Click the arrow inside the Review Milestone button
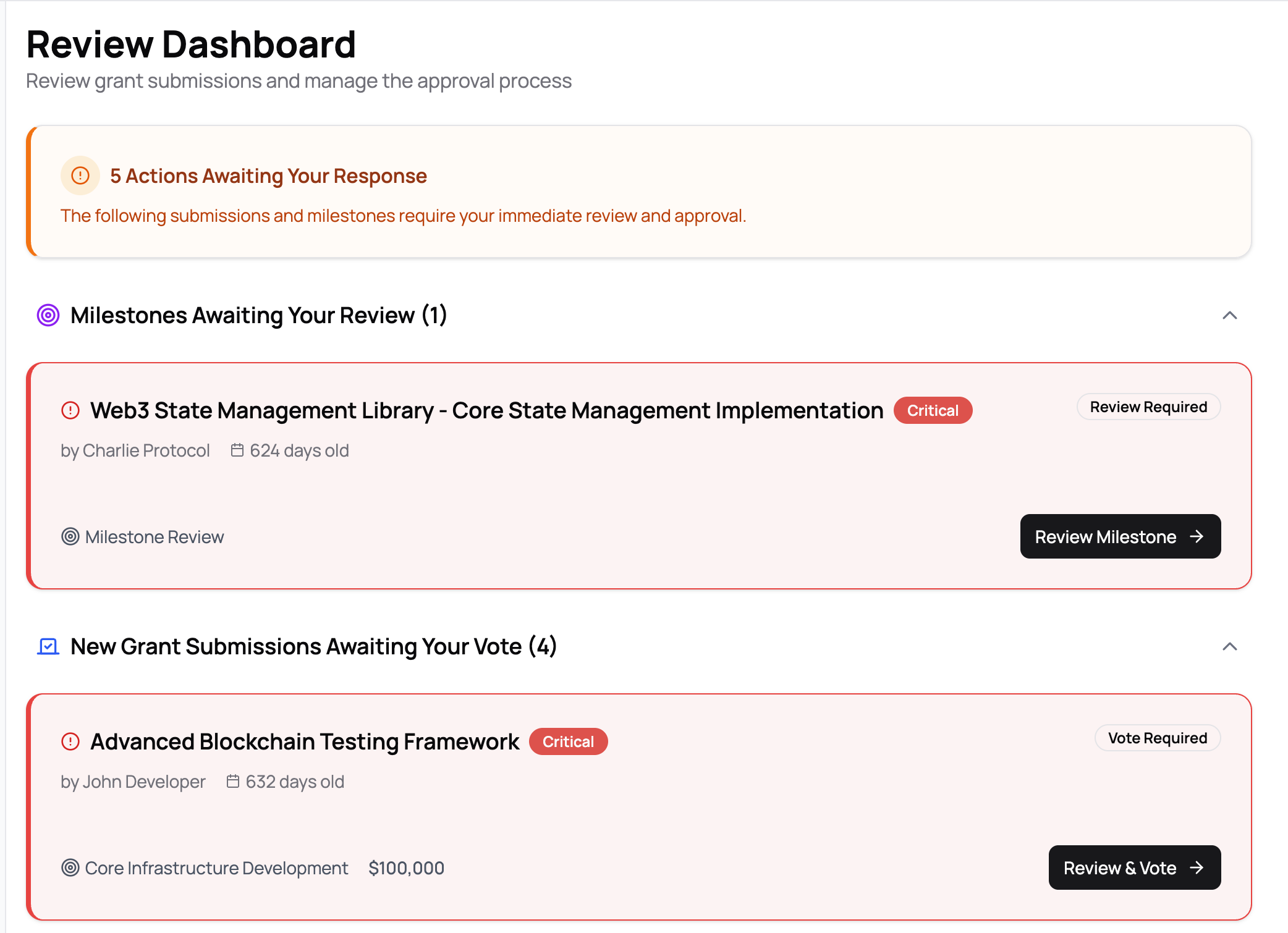Image resolution: width=1288 pixels, height=933 pixels. coord(1197,536)
